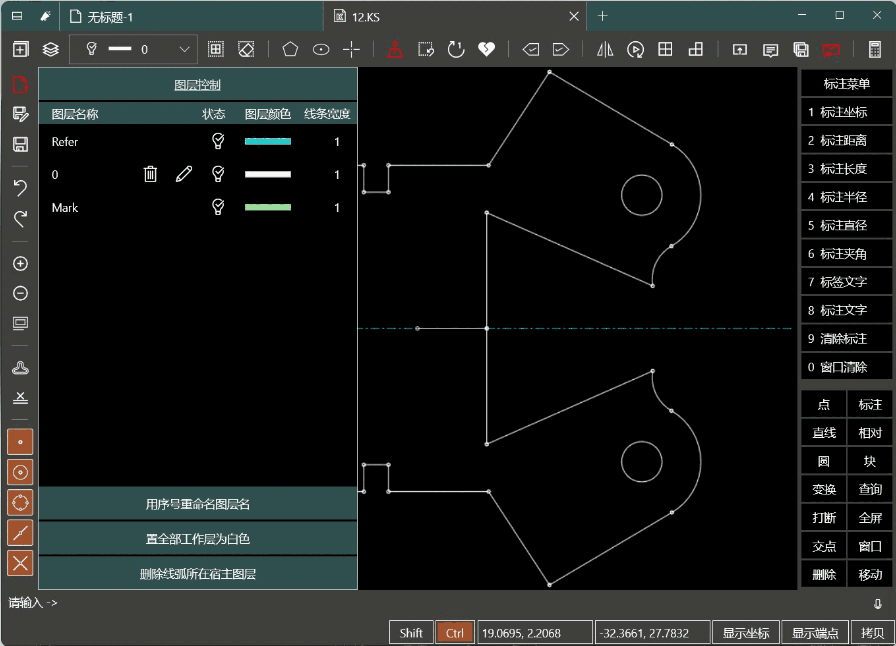Click the mirror tool icon
This screenshot has height=646, width=896.
point(605,49)
